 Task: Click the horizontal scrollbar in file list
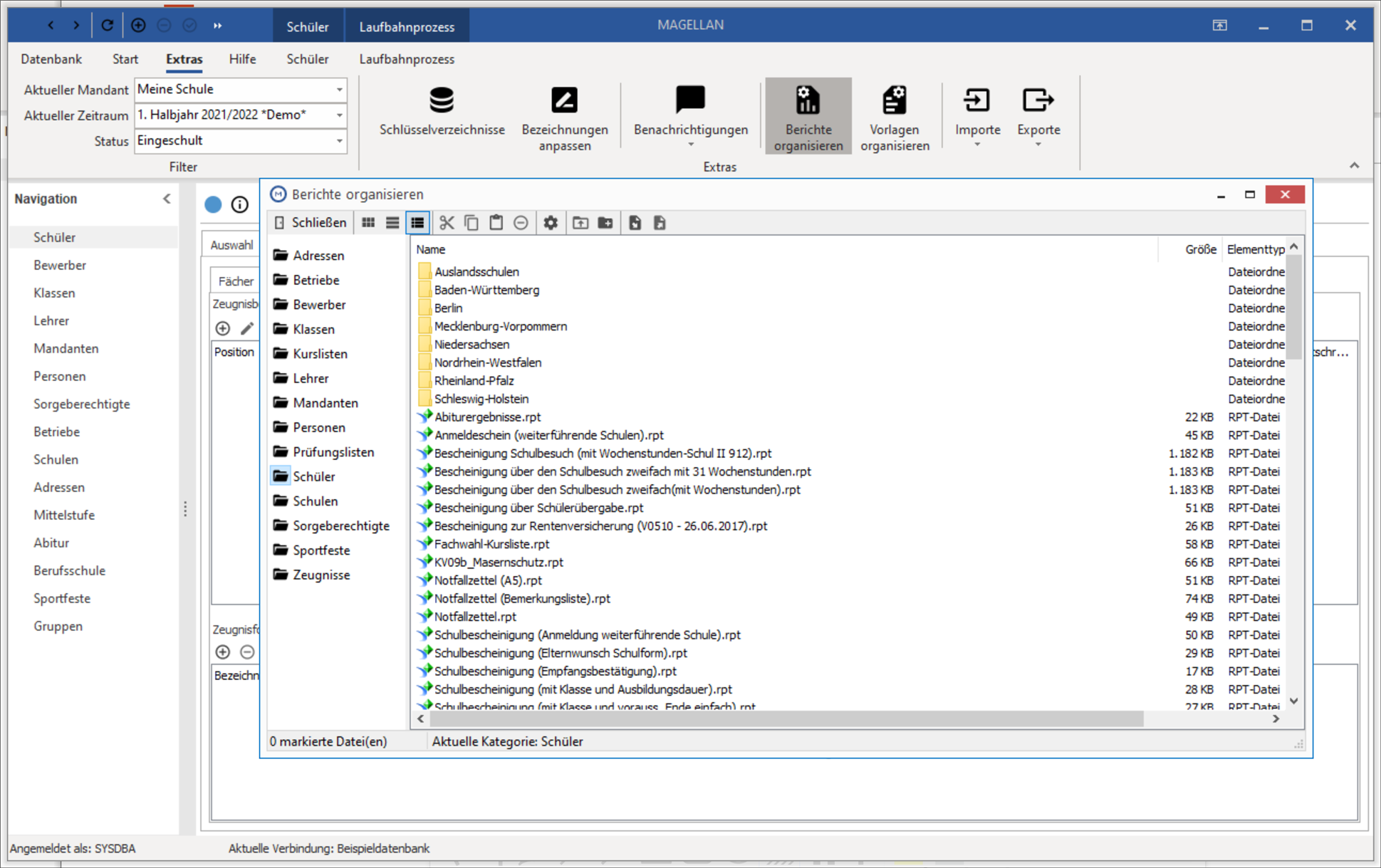[786, 719]
